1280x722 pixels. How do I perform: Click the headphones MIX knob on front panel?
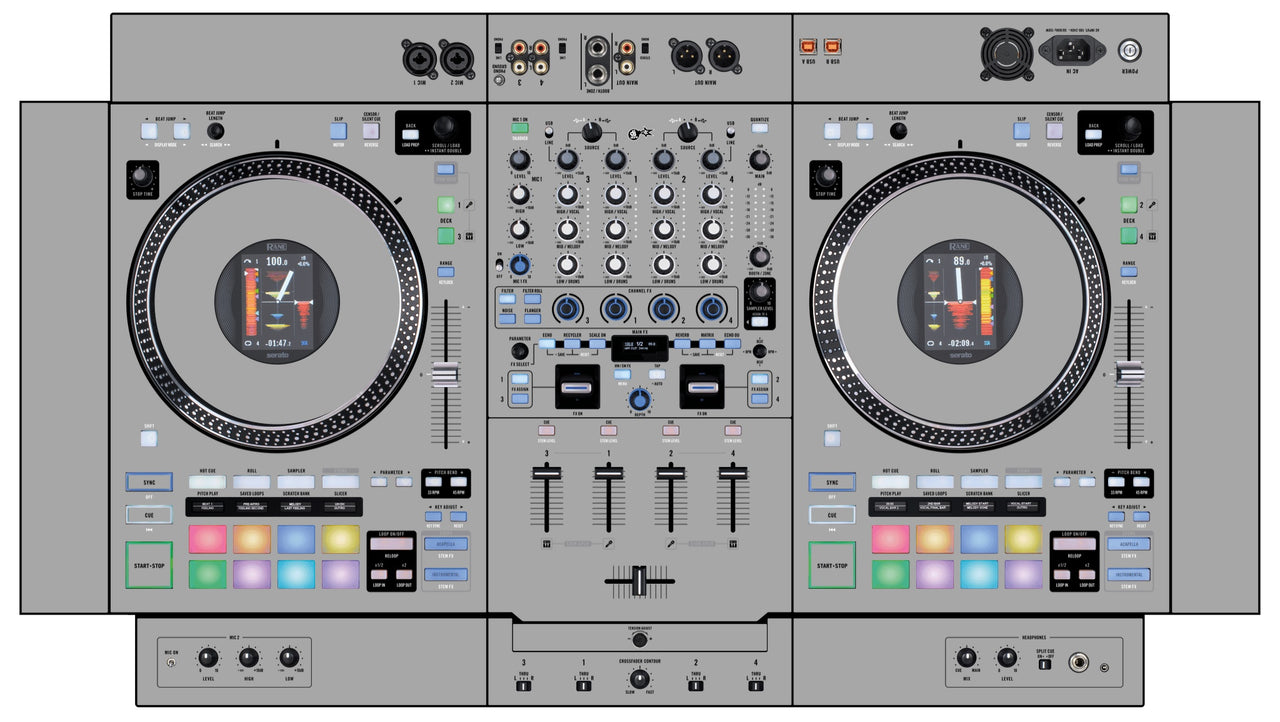[967, 658]
